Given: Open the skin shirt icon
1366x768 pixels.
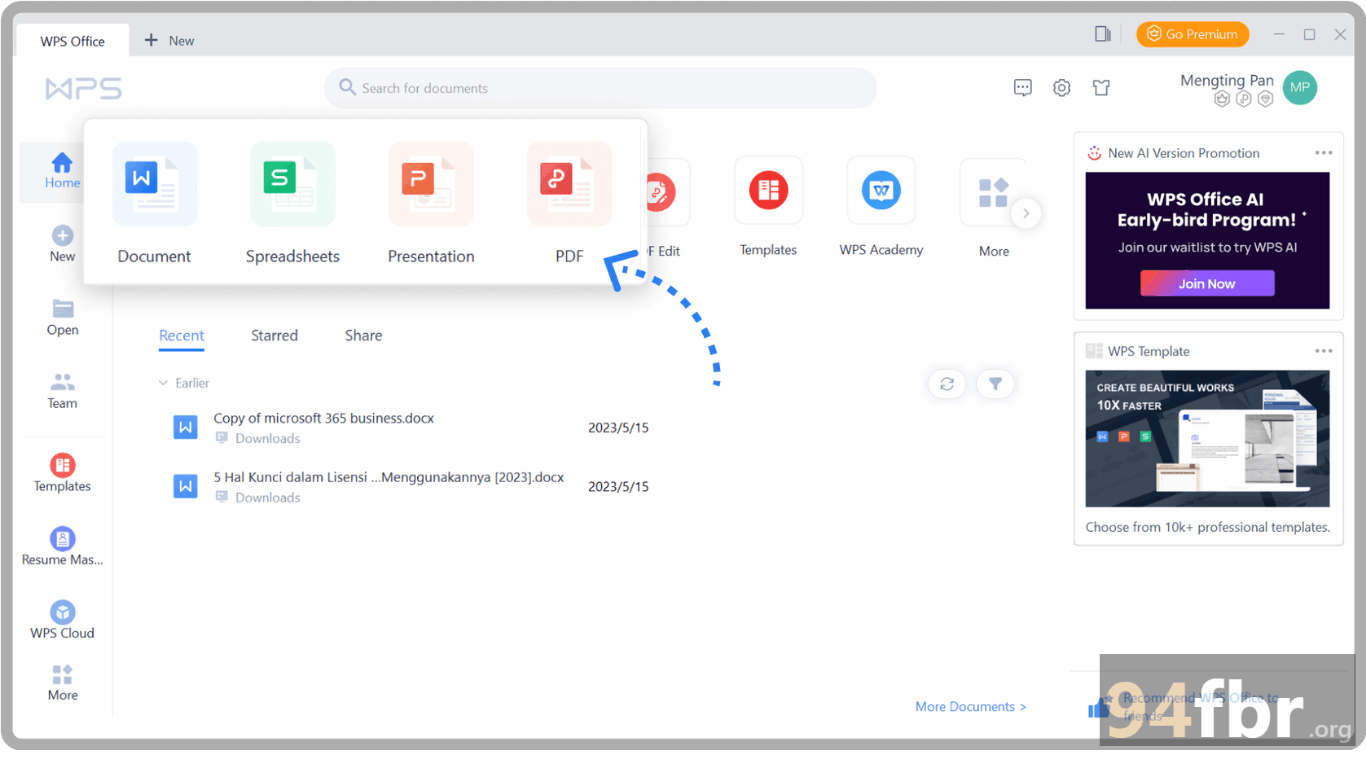Looking at the screenshot, I should coord(1101,88).
